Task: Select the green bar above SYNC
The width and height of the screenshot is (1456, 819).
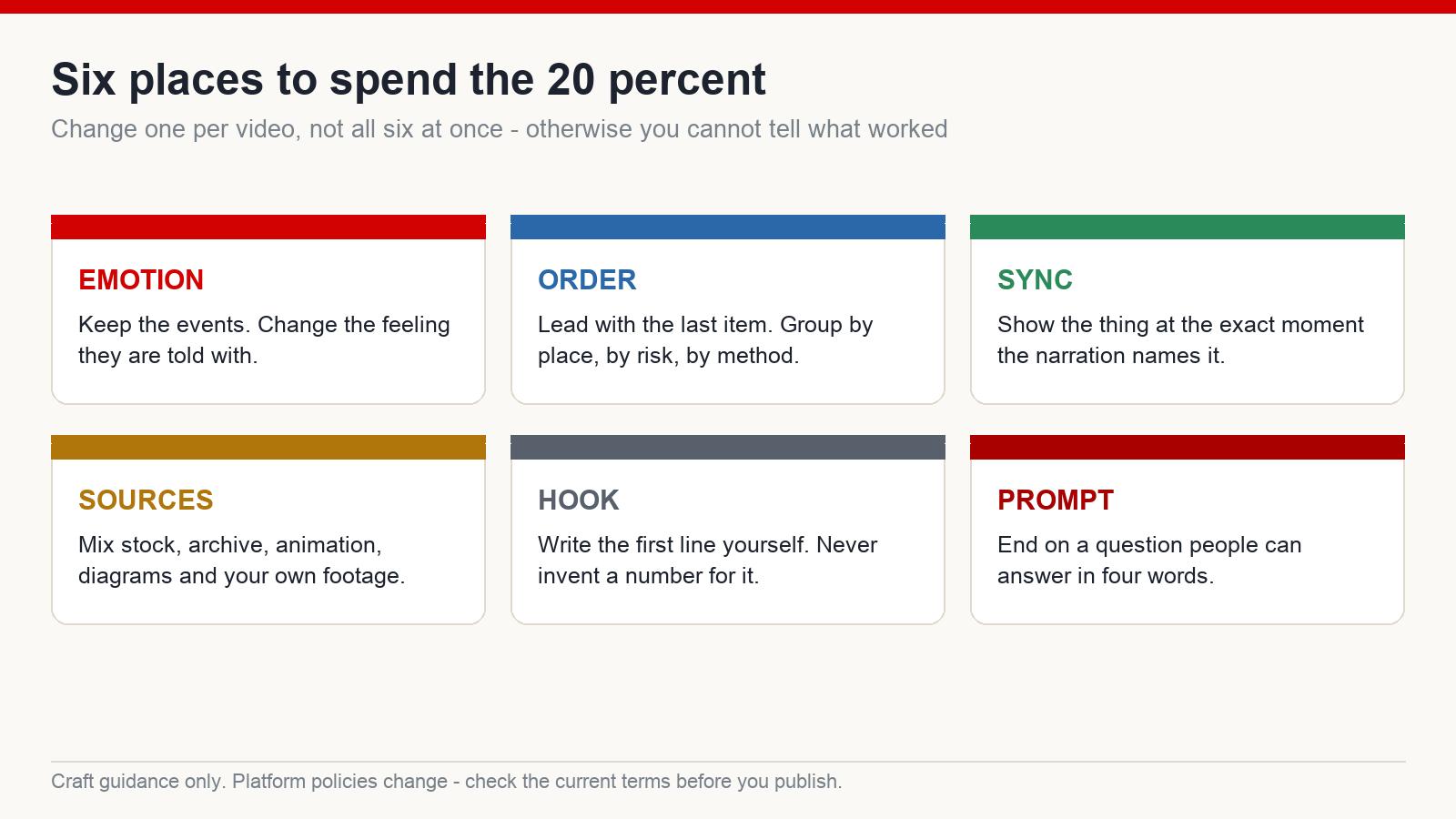Action: click(1188, 227)
